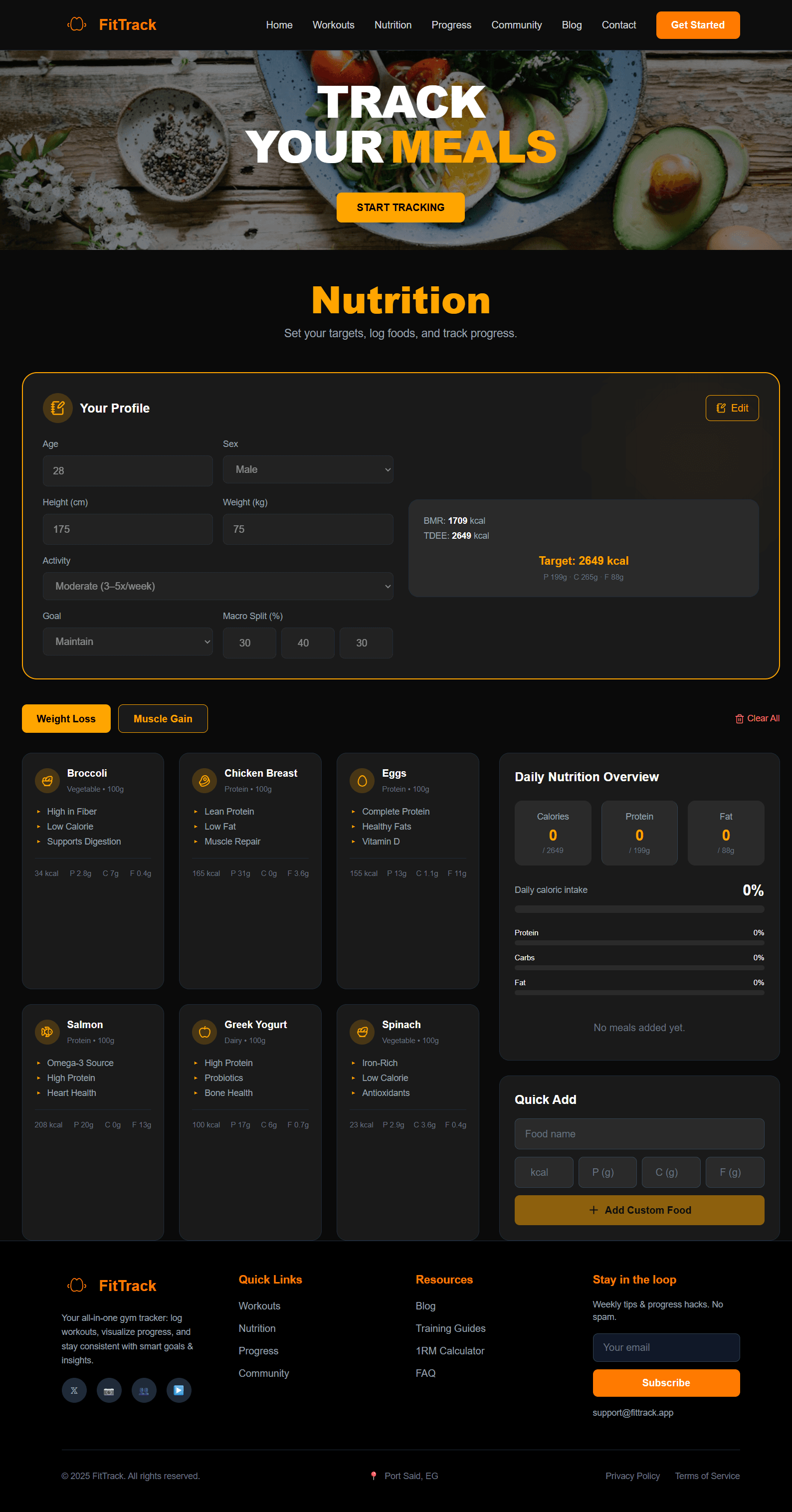
Task: Click the Fat percentage progress bar
Action: pos(639,993)
